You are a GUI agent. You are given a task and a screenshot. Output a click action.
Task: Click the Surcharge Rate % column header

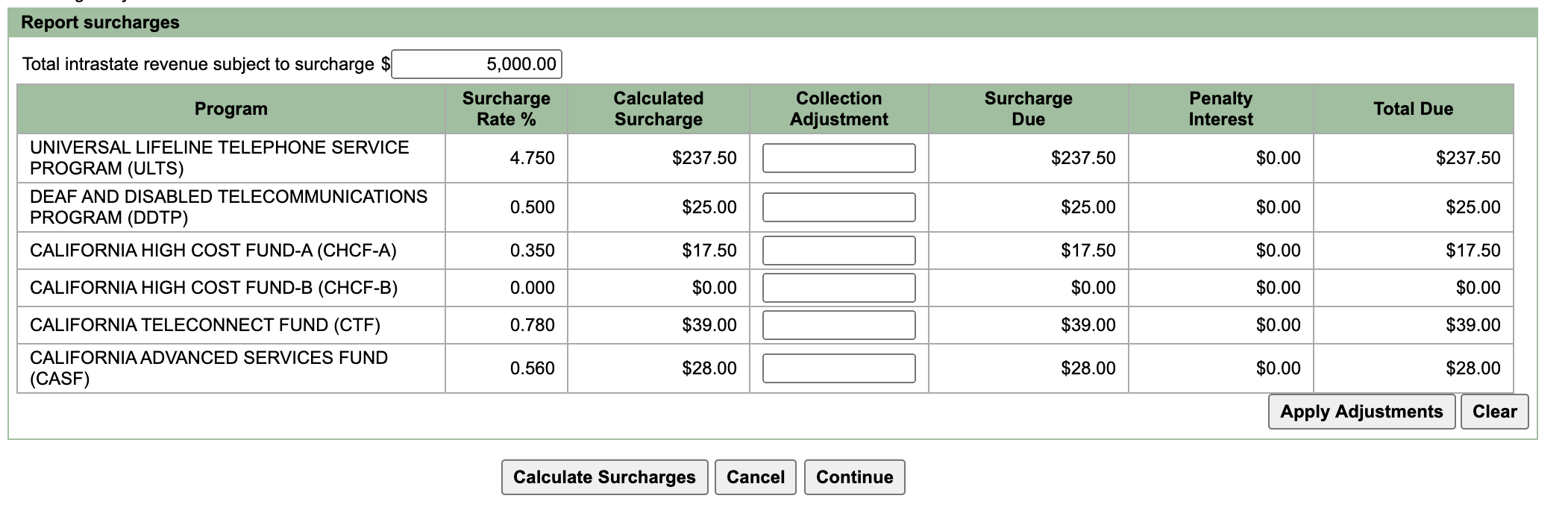507,109
